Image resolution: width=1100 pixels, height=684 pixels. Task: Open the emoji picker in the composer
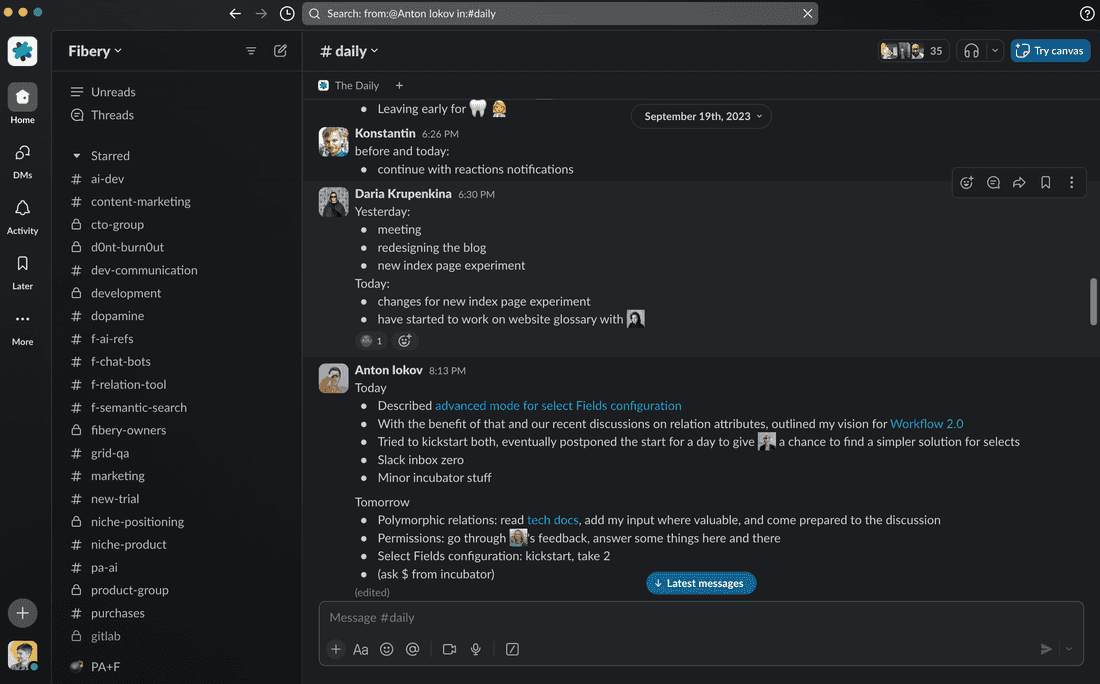pos(387,649)
